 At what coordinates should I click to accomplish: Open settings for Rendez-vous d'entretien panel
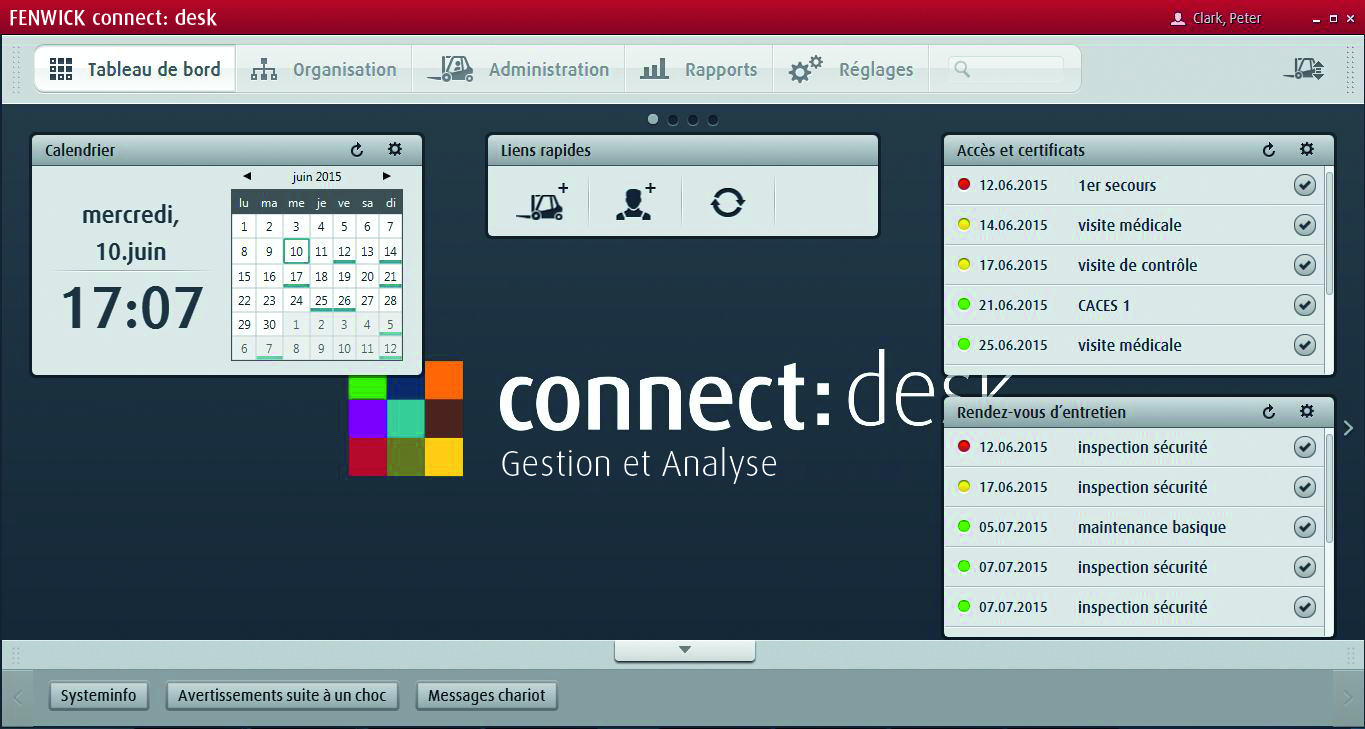click(1306, 412)
